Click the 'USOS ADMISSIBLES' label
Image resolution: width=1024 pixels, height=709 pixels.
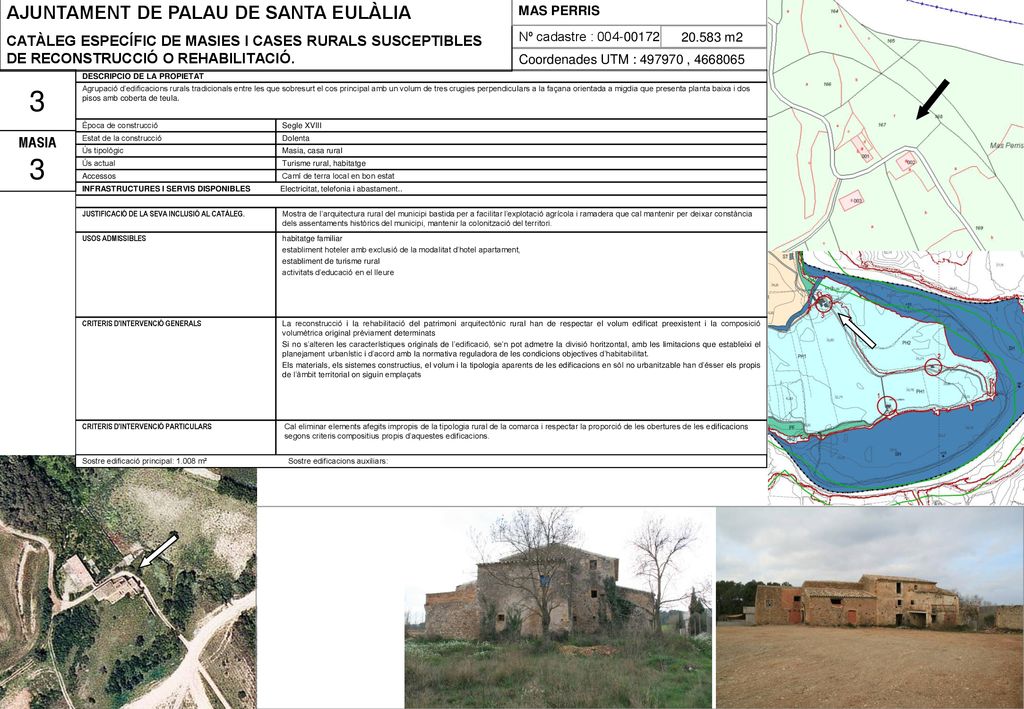click(114, 238)
